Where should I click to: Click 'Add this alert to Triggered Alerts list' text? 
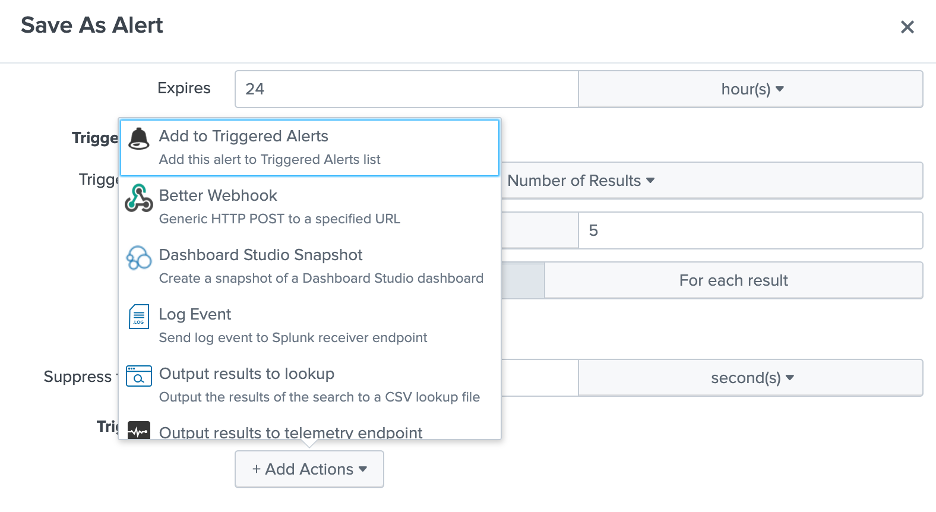click(269, 159)
